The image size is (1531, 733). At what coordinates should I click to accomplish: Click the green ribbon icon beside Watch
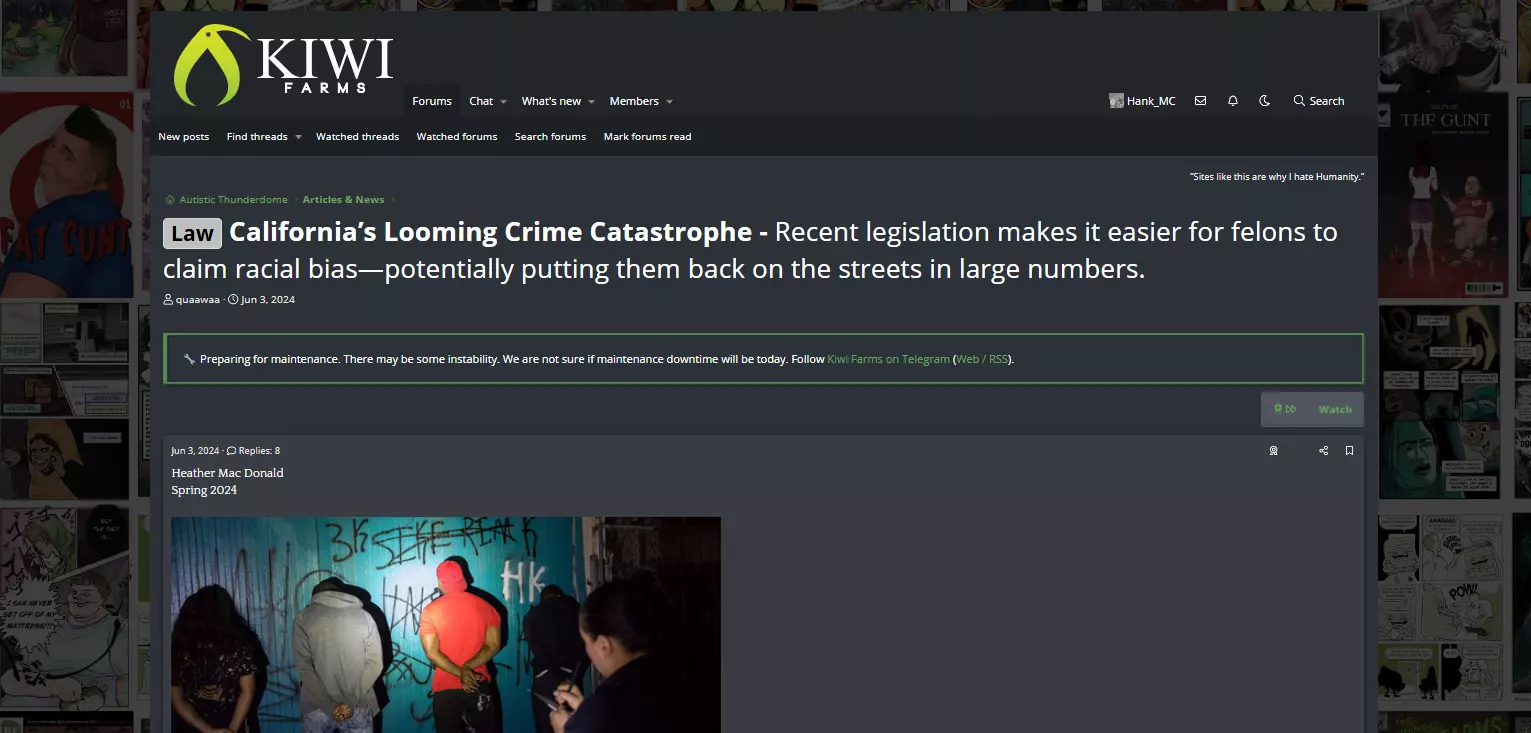click(x=1278, y=409)
